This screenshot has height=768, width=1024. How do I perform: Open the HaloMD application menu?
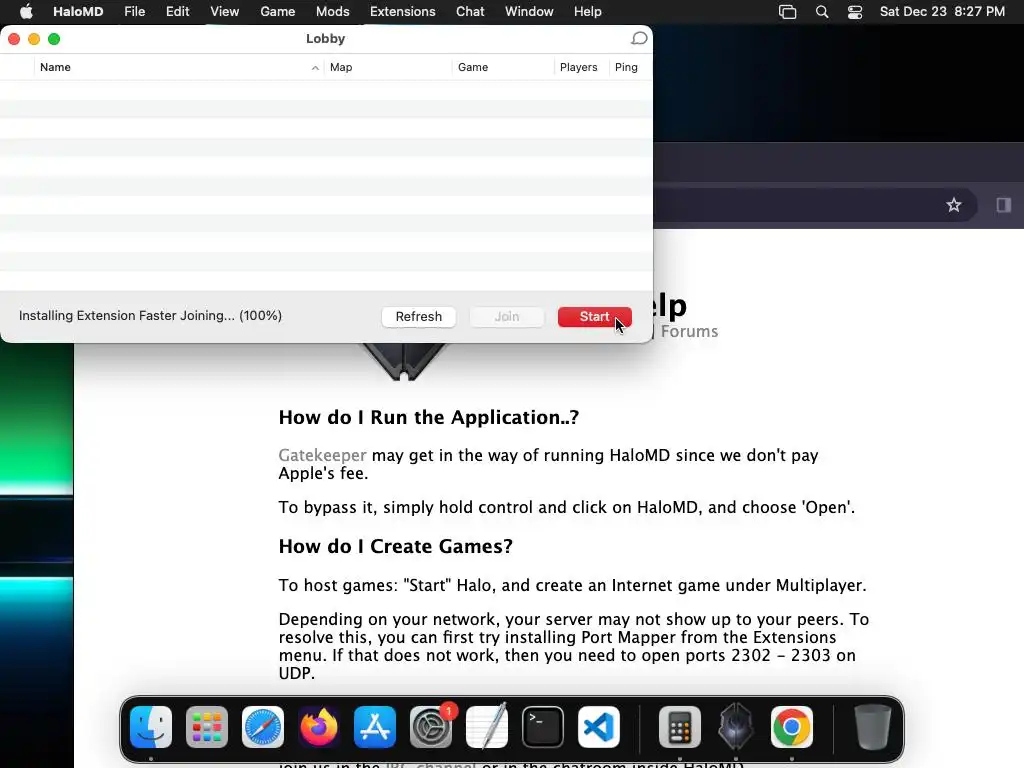[78, 12]
